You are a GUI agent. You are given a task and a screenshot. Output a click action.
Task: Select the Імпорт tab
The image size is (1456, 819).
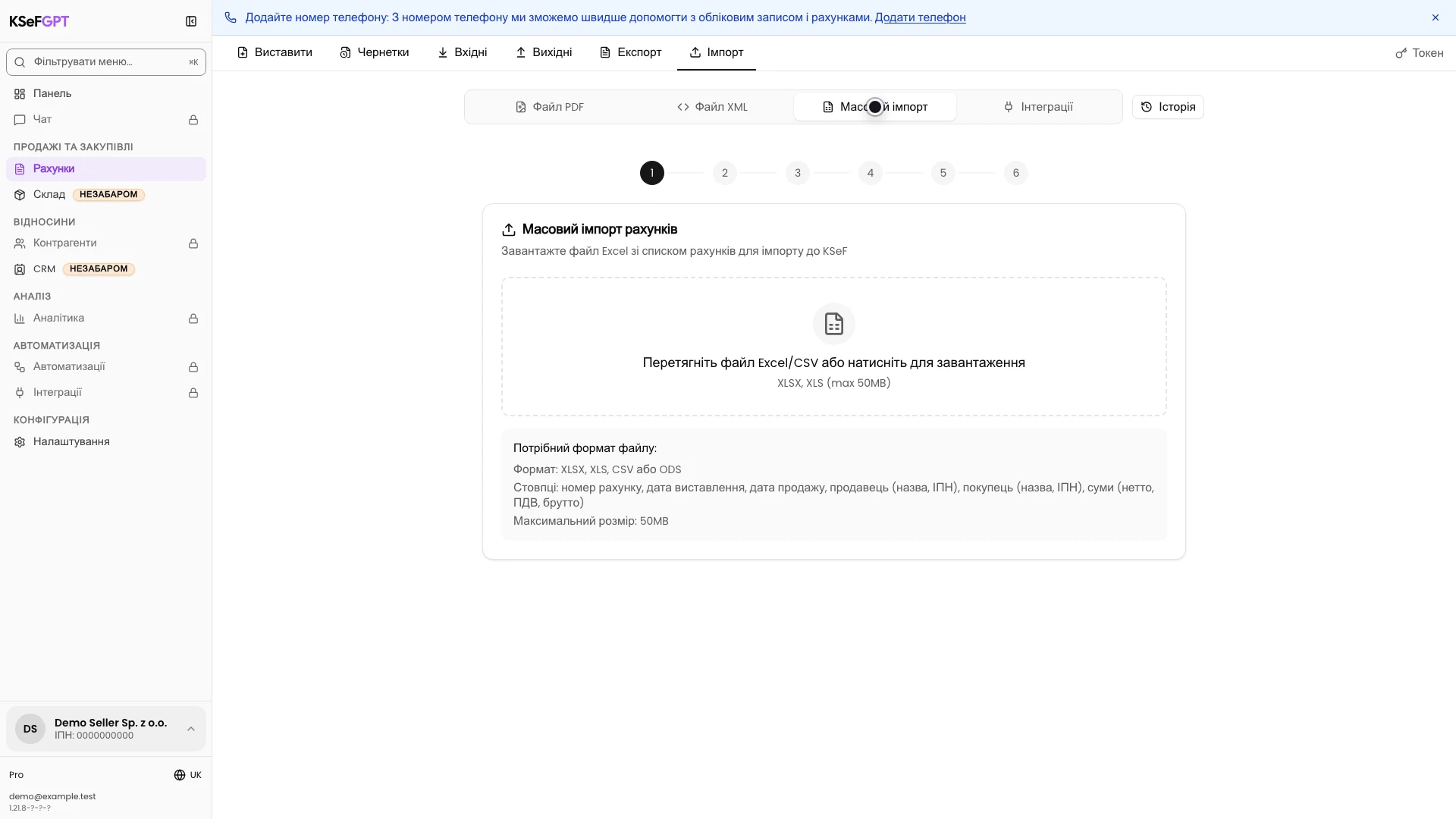point(717,52)
